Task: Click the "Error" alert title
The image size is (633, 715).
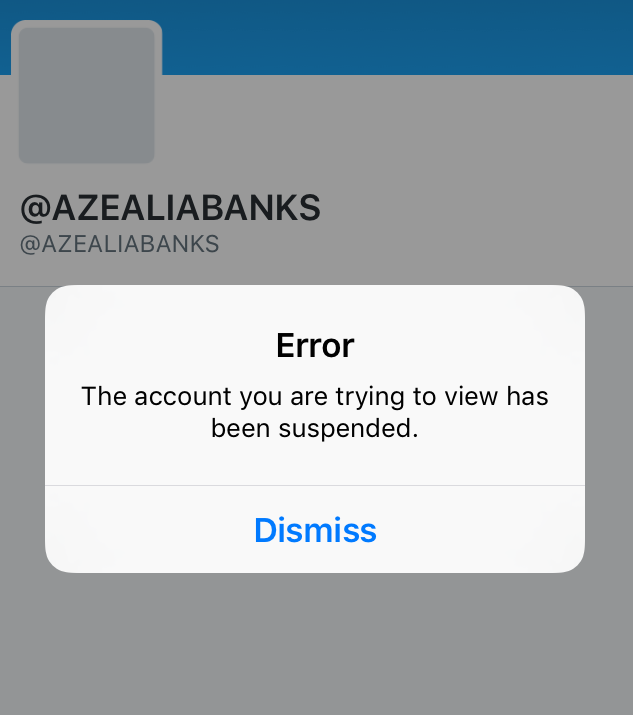Action: [x=315, y=346]
